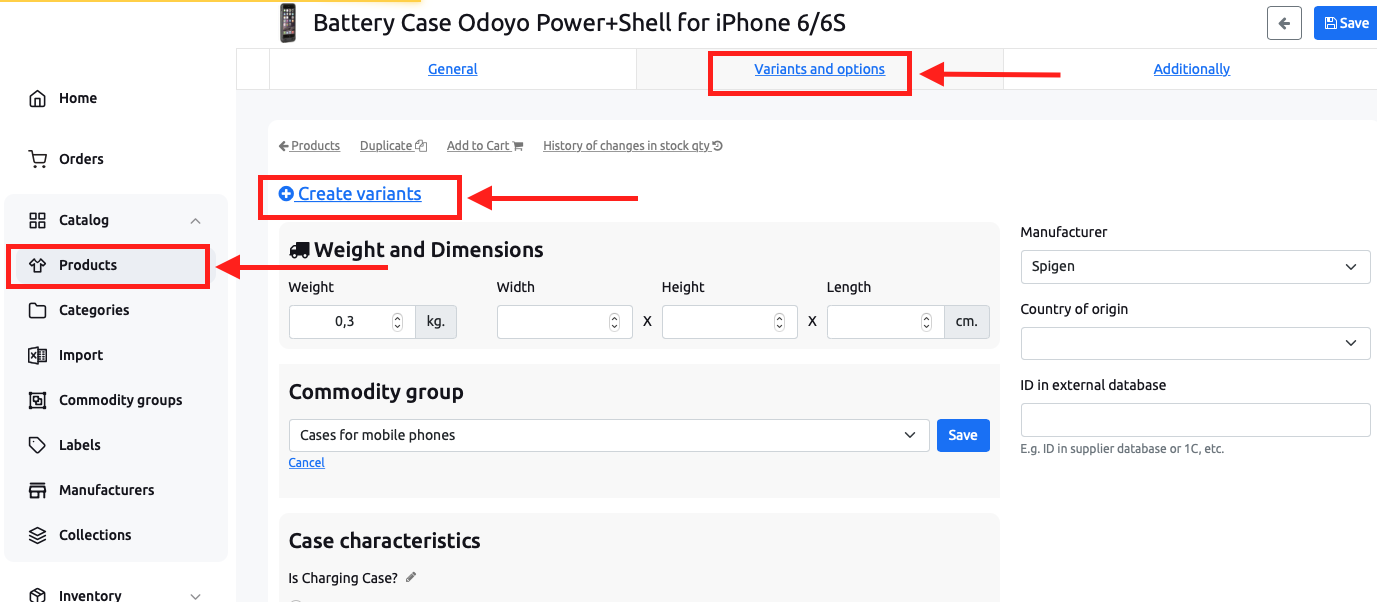Screen dimensions: 1377x602
Task: Click the Height input field
Action: (x=729, y=322)
